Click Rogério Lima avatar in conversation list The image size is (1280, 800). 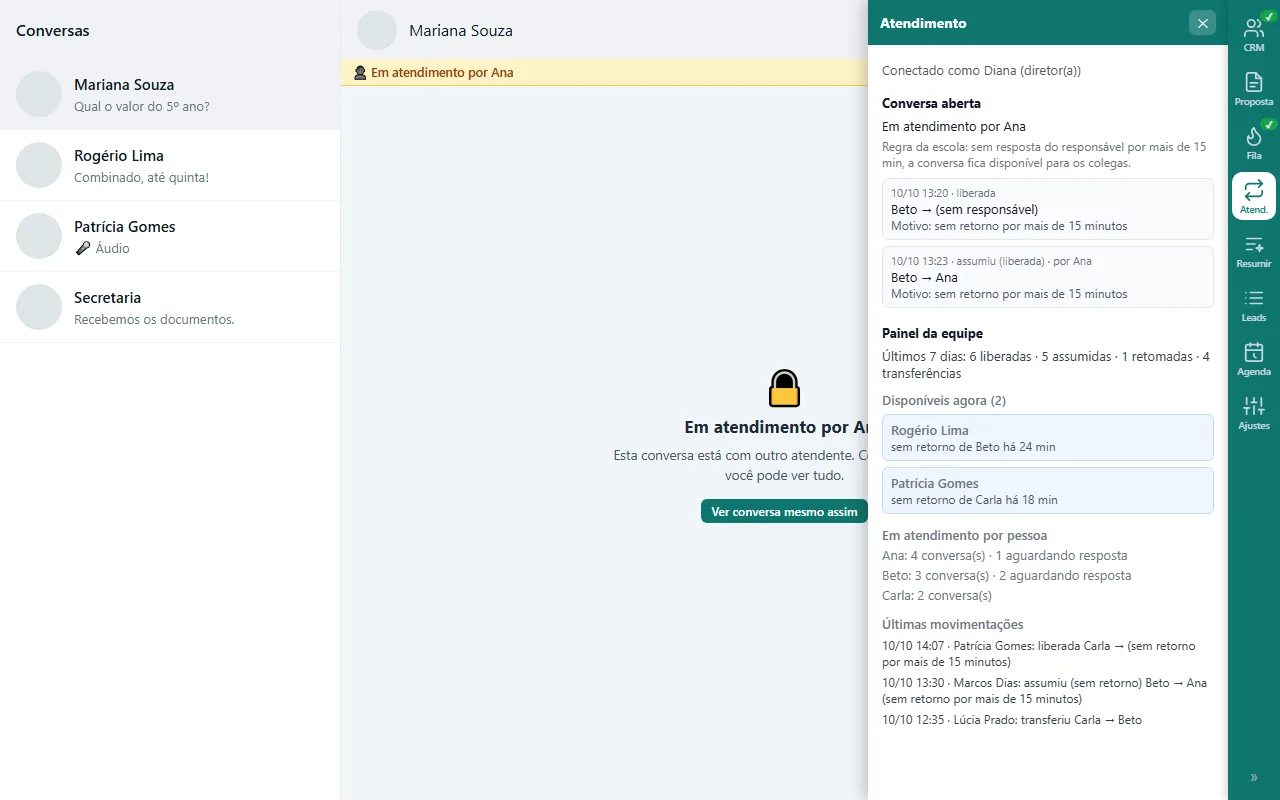pyautogui.click(x=39, y=165)
